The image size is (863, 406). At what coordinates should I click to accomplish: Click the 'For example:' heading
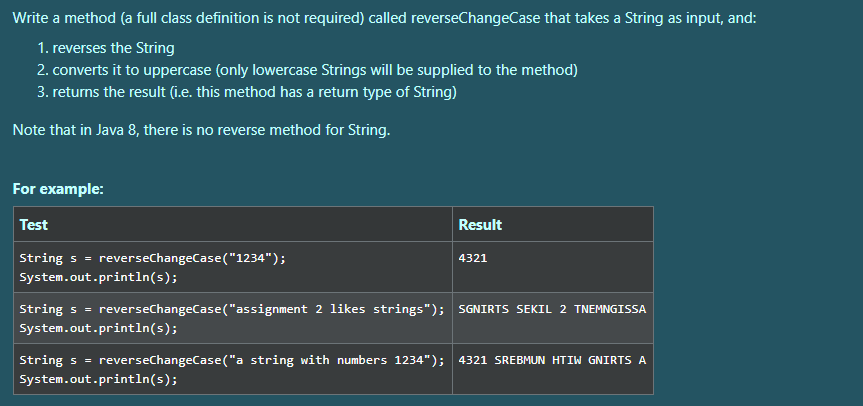[x=58, y=189]
